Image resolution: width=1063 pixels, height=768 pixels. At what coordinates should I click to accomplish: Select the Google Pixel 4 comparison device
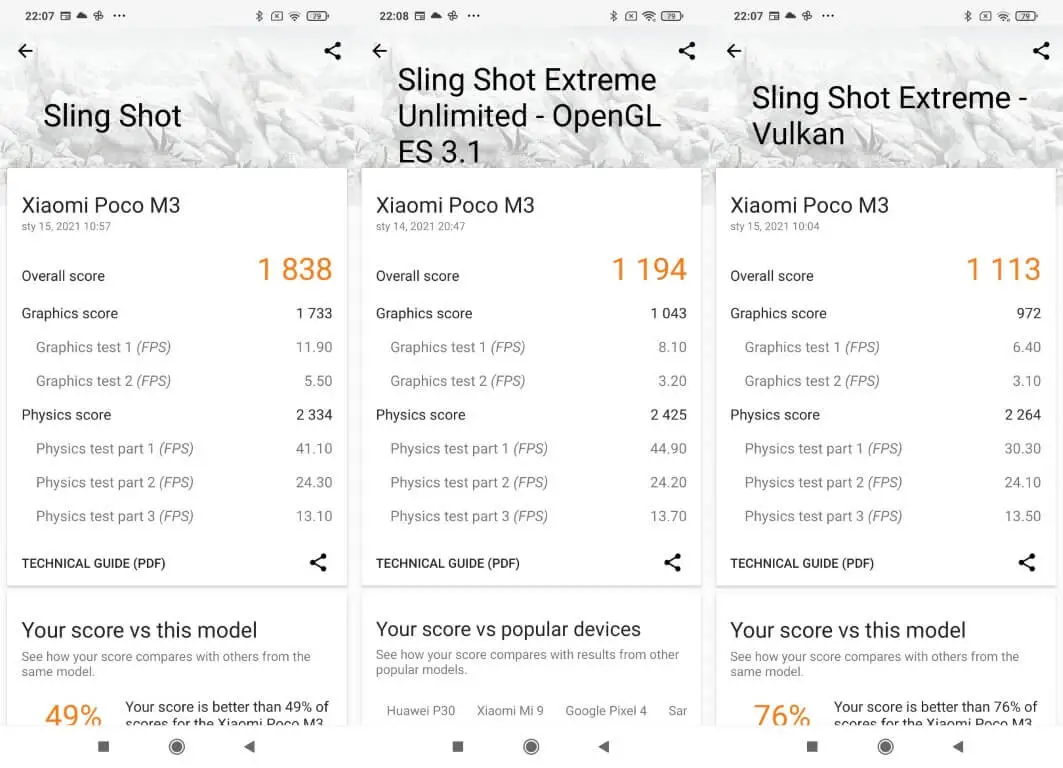[606, 711]
